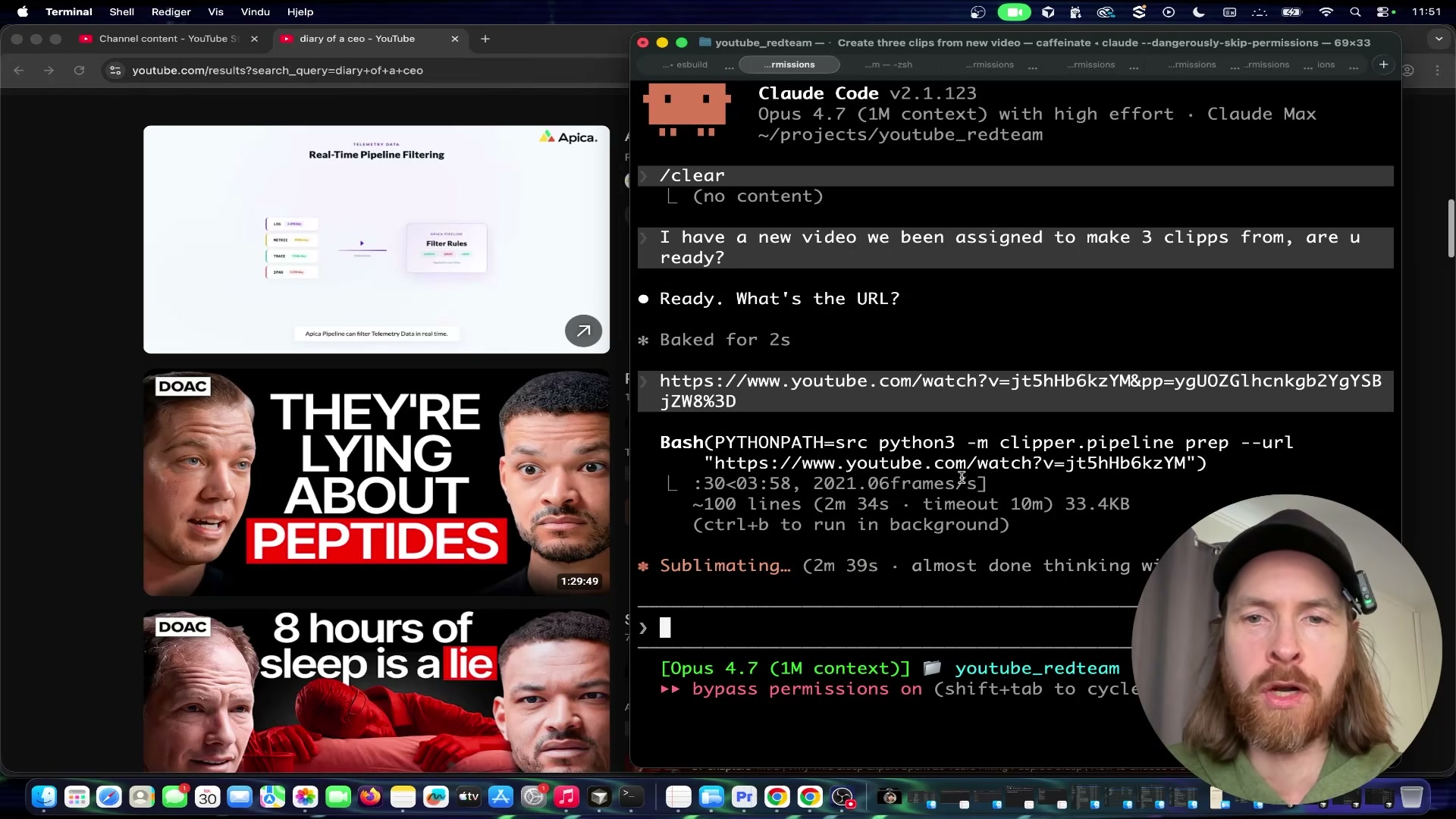This screenshot has height=819, width=1456.
Task: Open the Apple menu
Action: point(23,12)
